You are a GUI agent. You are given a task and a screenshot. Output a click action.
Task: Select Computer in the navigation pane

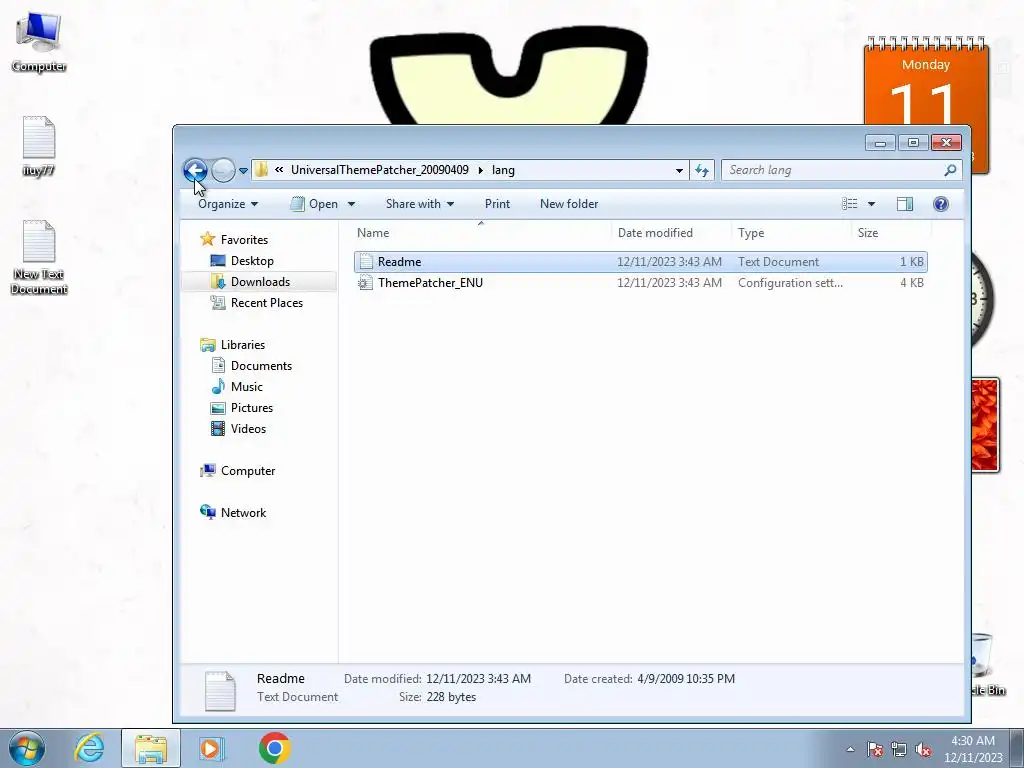tap(248, 471)
